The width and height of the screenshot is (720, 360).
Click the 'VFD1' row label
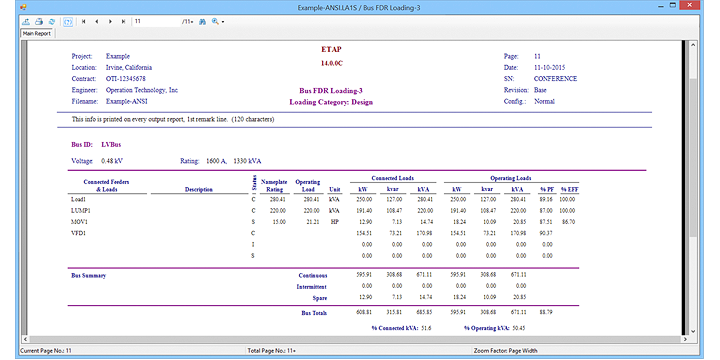click(x=79, y=233)
